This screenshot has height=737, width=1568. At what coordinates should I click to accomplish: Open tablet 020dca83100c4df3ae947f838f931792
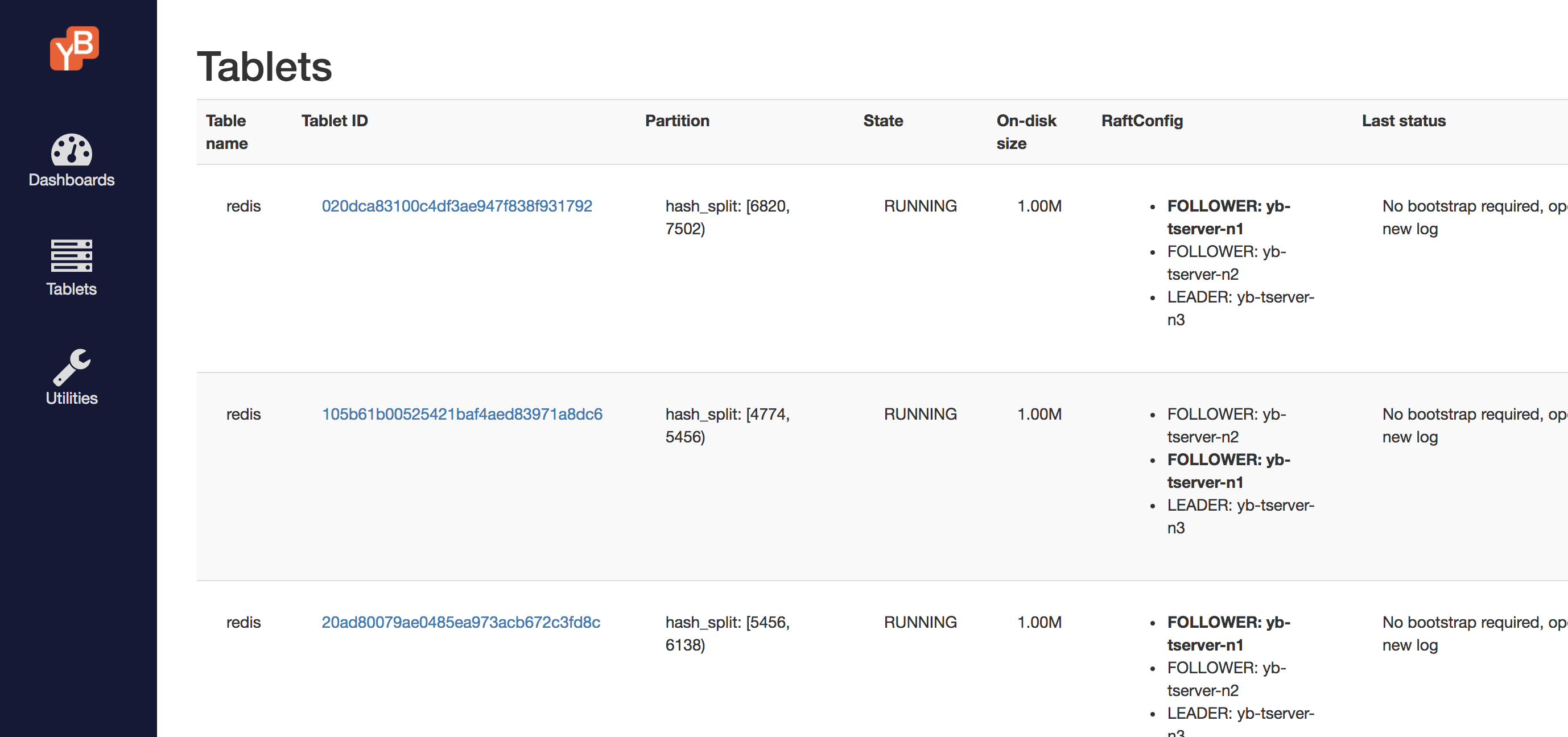(x=456, y=206)
